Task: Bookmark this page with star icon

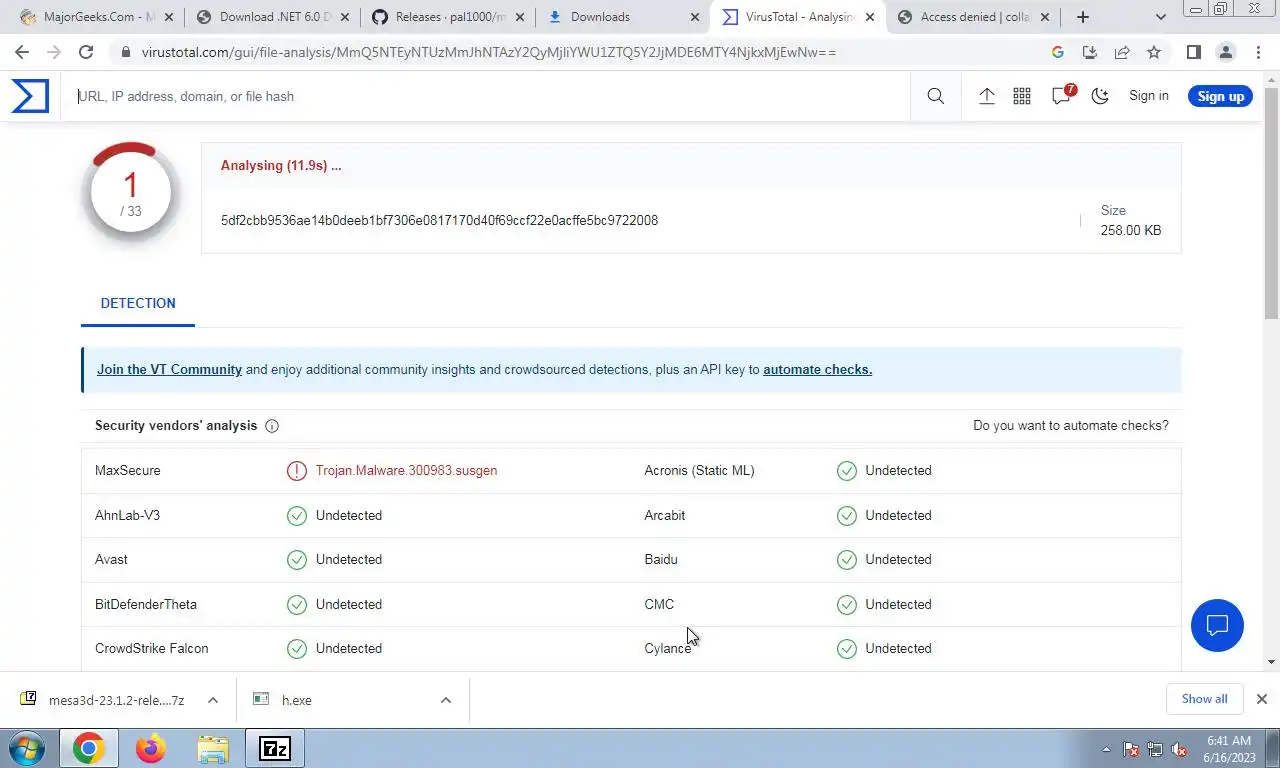Action: point(1154,52)
